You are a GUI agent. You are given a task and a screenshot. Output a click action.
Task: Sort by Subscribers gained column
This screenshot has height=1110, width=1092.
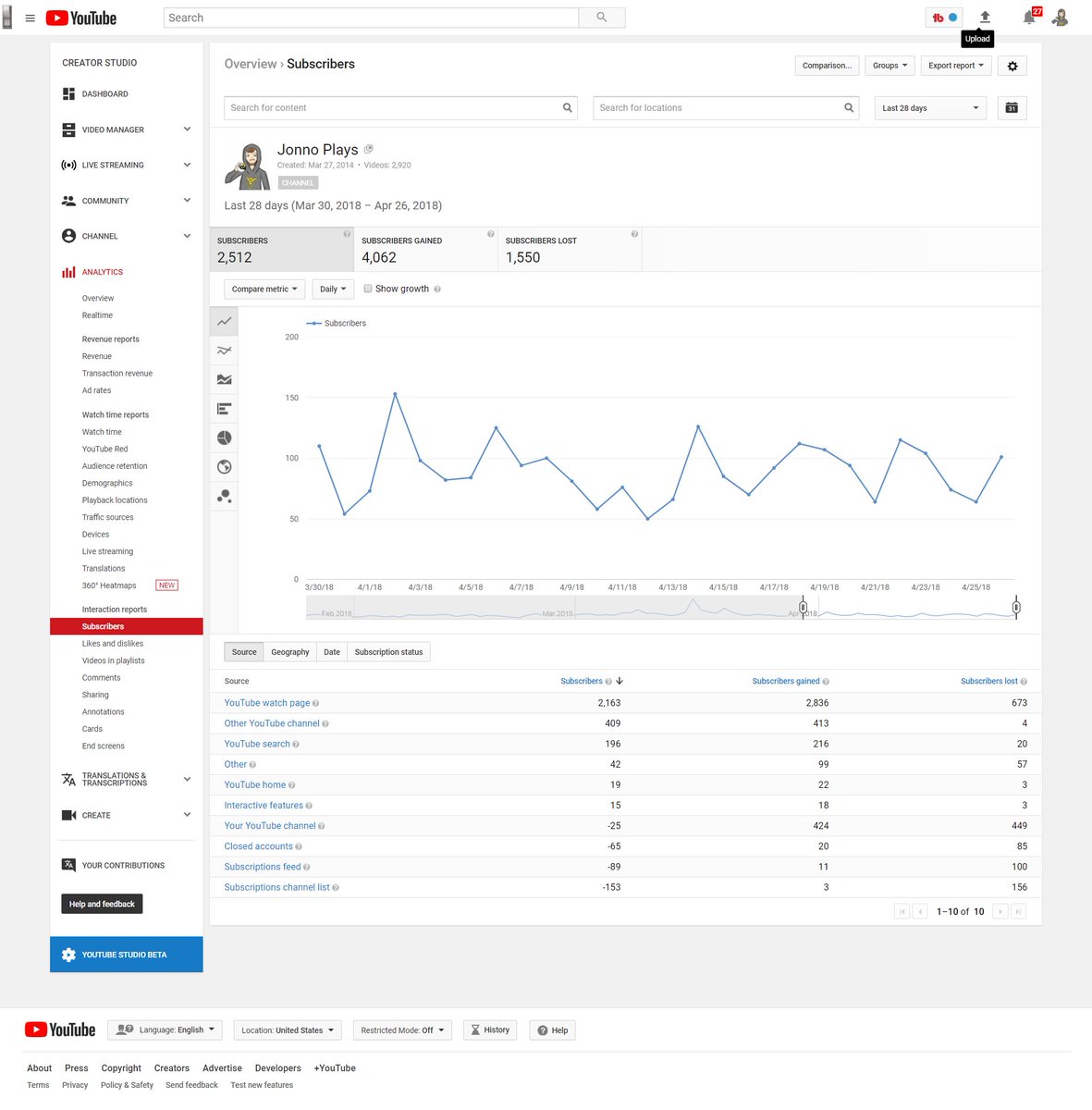(786, 681)
